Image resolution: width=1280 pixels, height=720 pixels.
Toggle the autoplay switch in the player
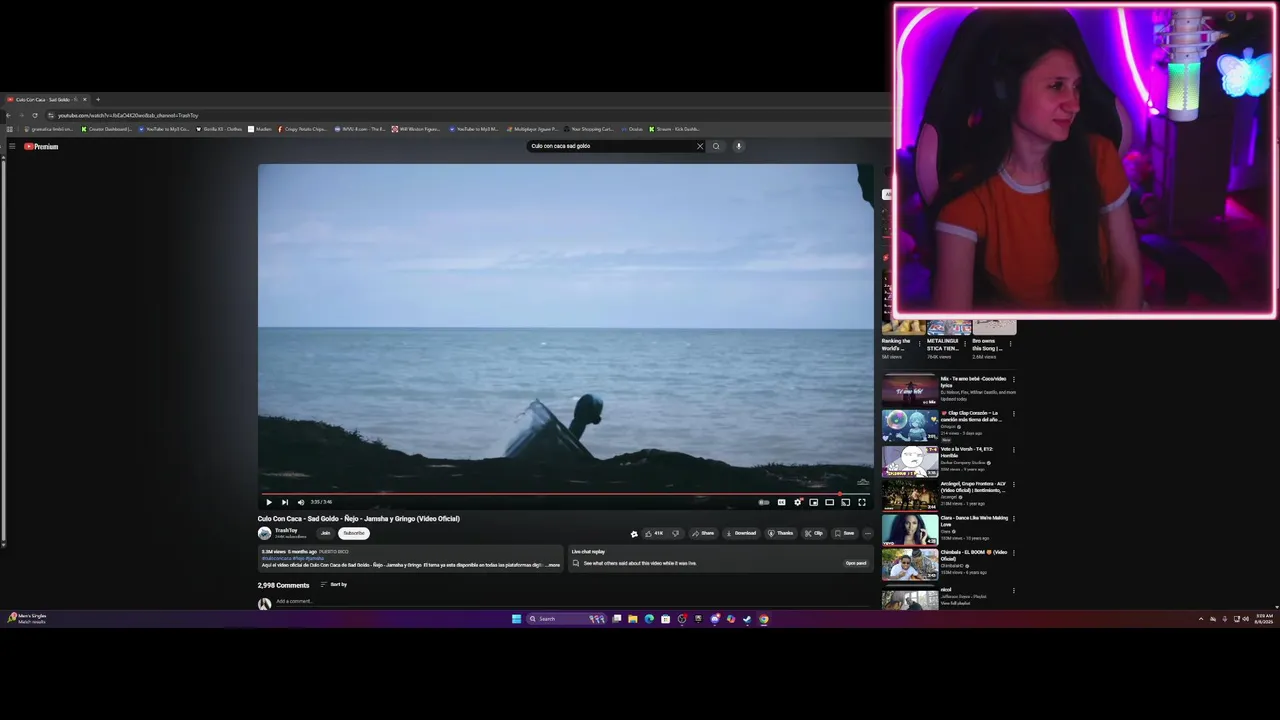(764, 502)
